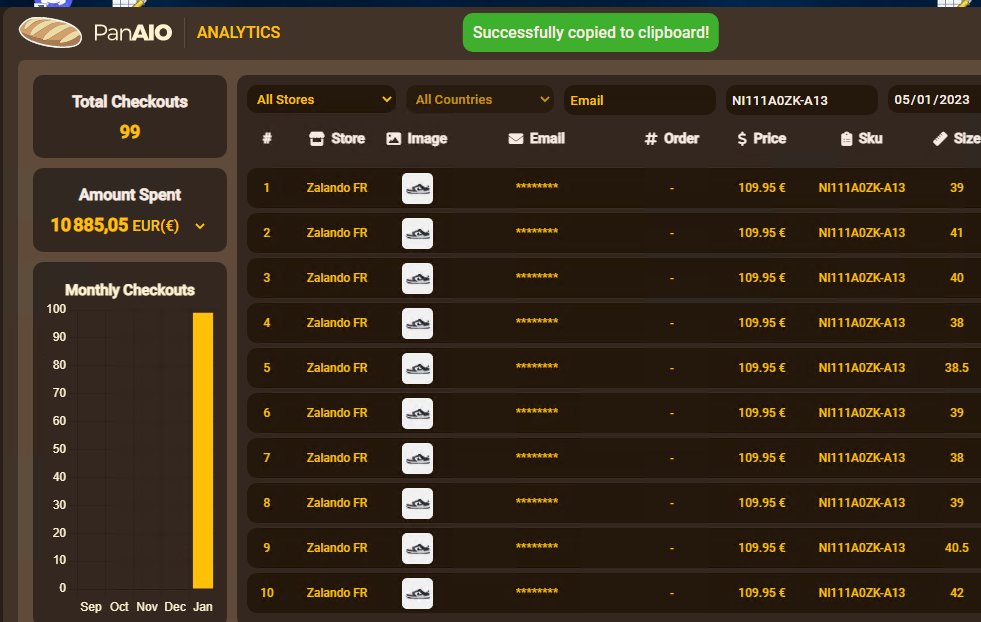The height and width of the screenshot is (622, 981).
Task: Open sneaker thumbnail in row 7
Action: point(417,459)
